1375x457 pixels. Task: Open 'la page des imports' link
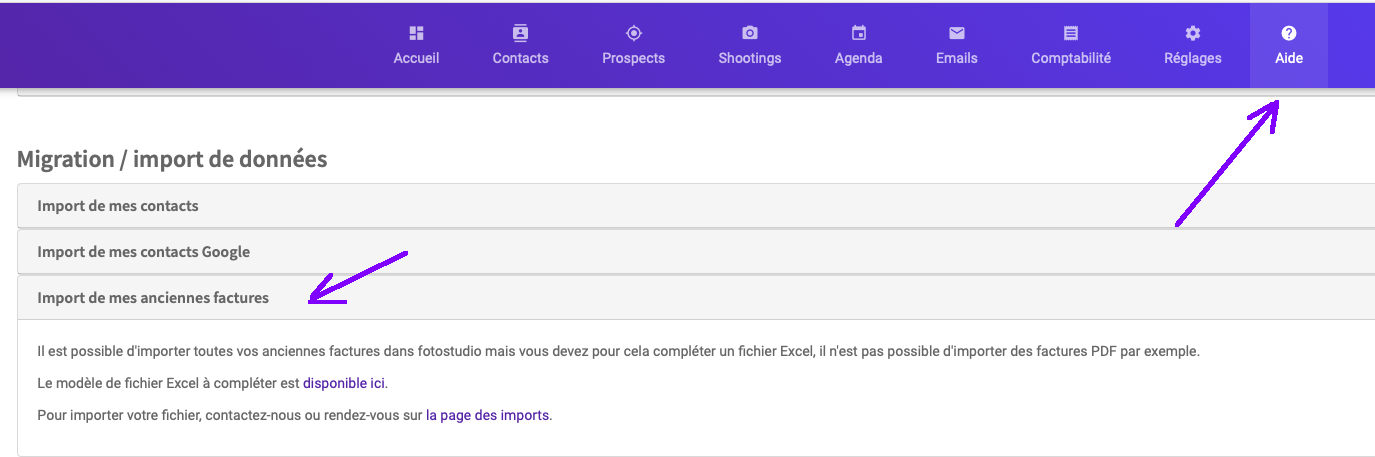[488, 414]
